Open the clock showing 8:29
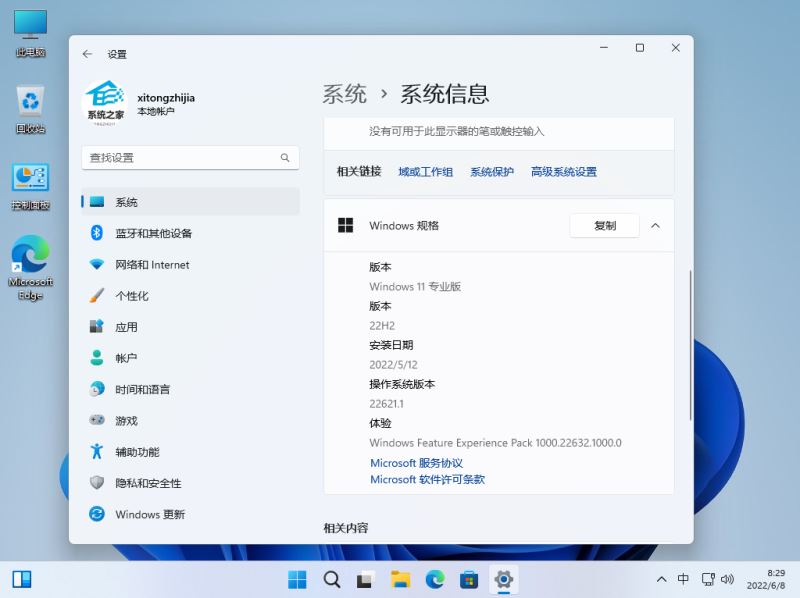This screenshot has width=800, height=598. [766, 579]
